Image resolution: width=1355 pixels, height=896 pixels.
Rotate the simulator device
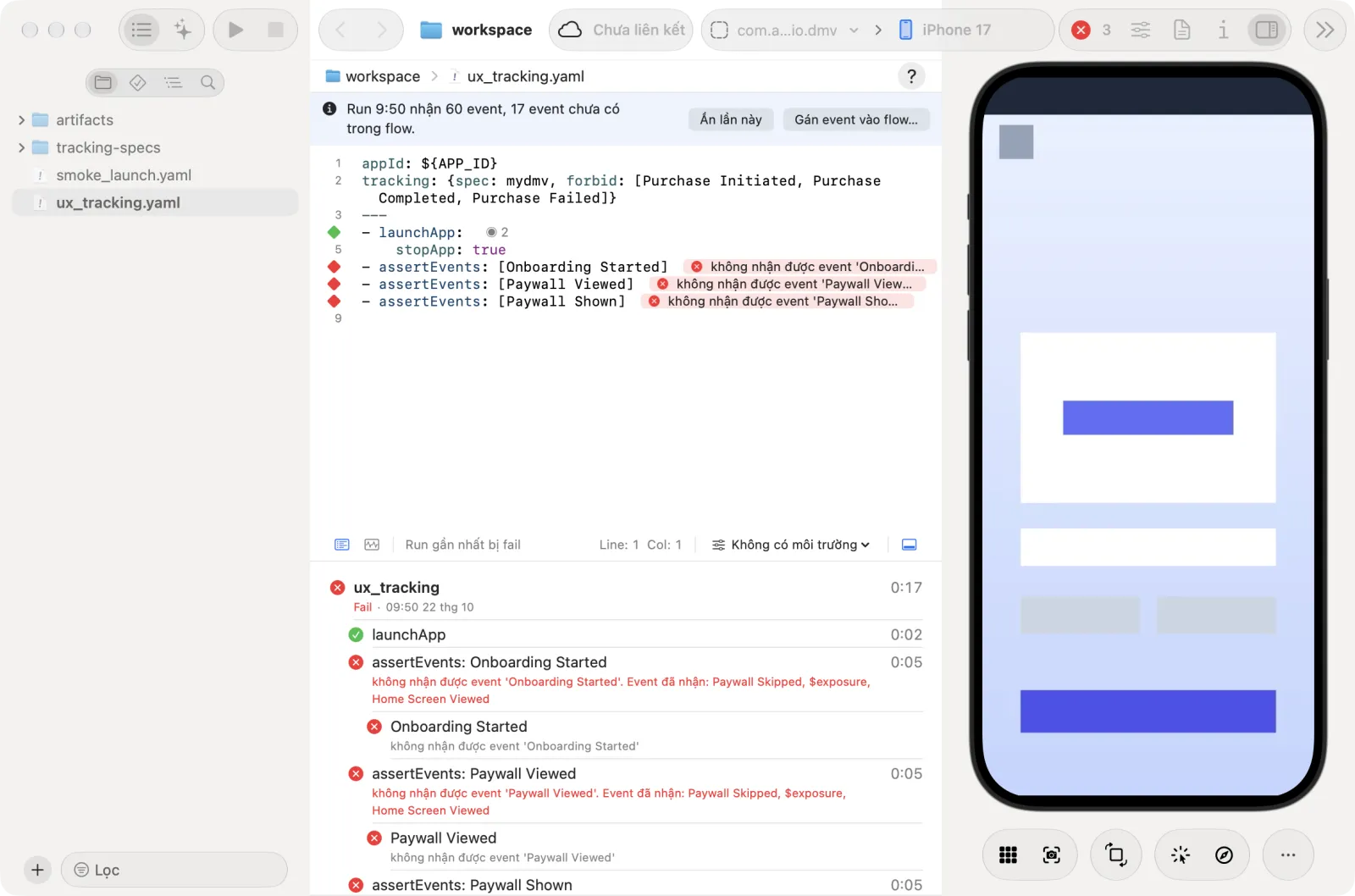(x=1116, y=855)
